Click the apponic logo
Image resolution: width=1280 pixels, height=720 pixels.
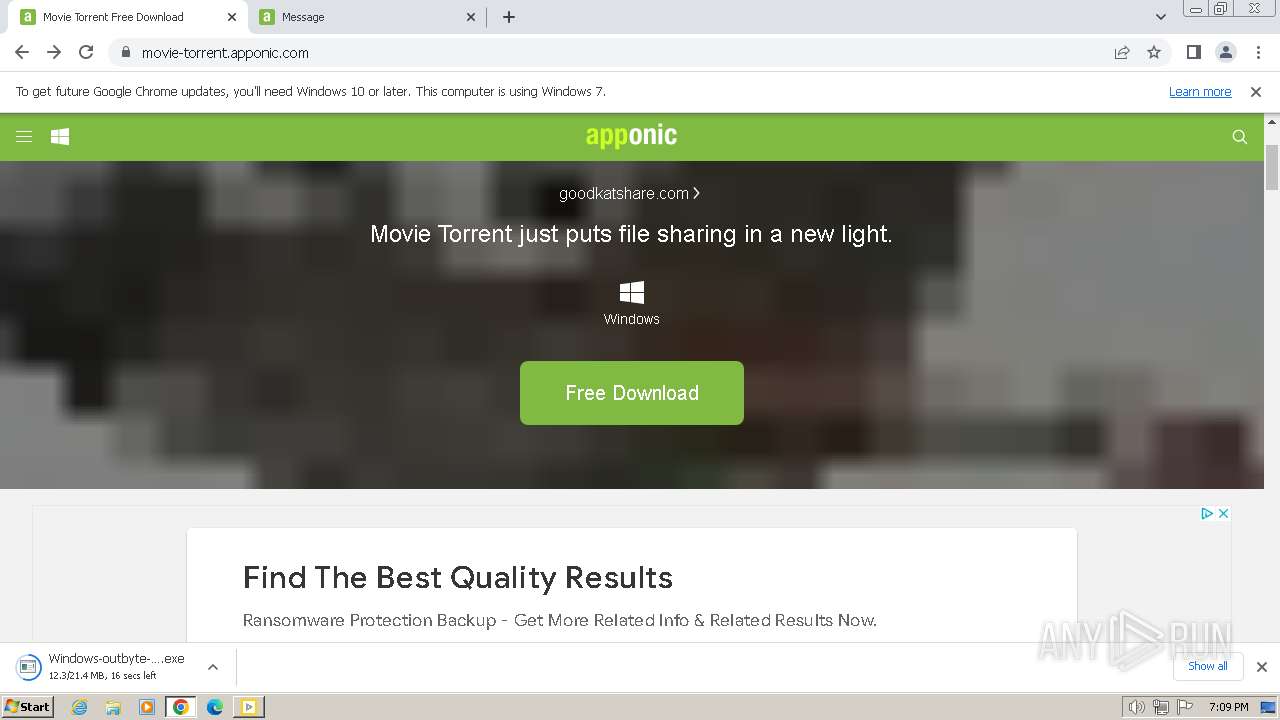pos(631,136)
